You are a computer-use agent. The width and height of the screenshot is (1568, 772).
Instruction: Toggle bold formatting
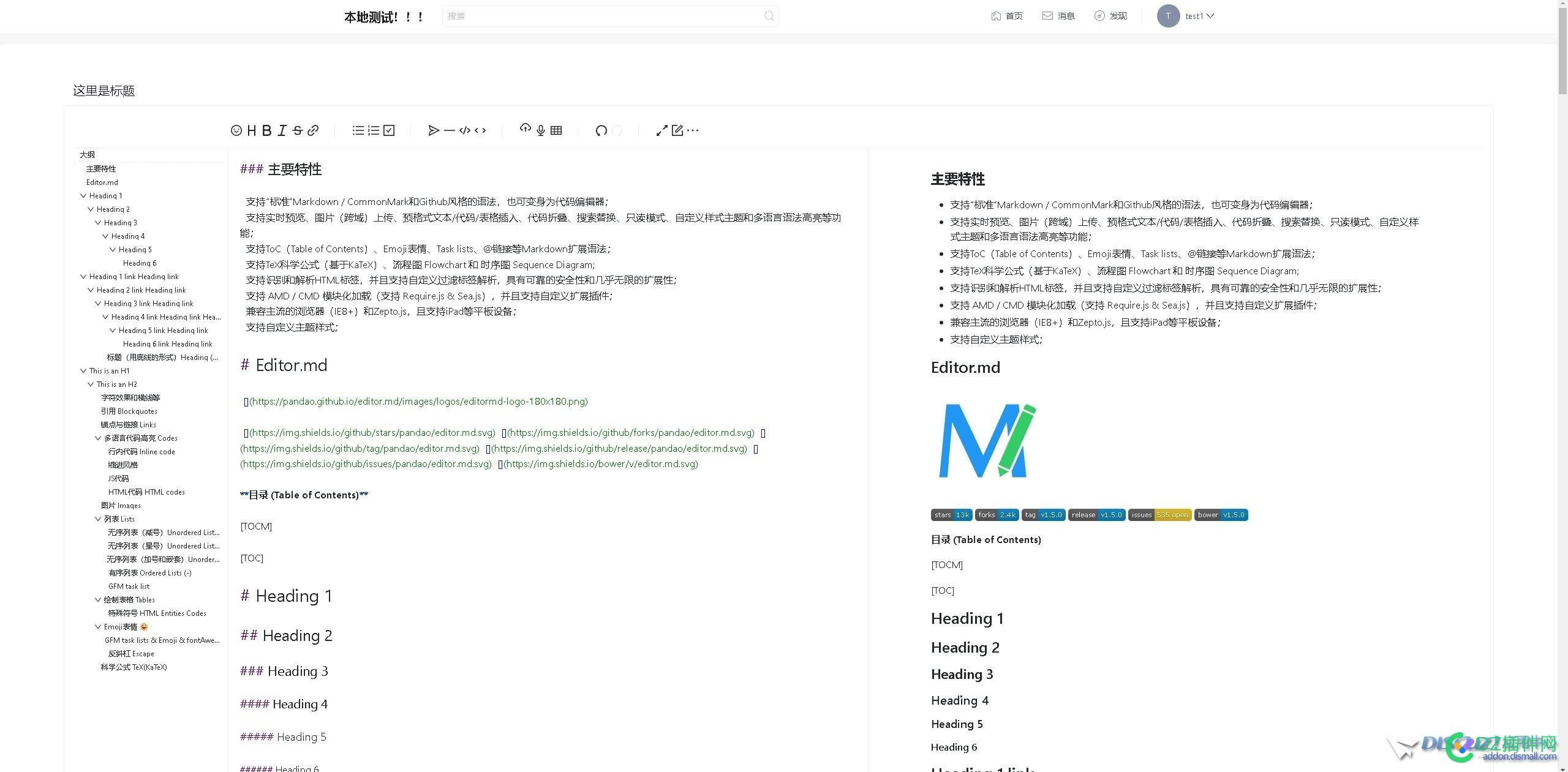click(x=267, y=130)
